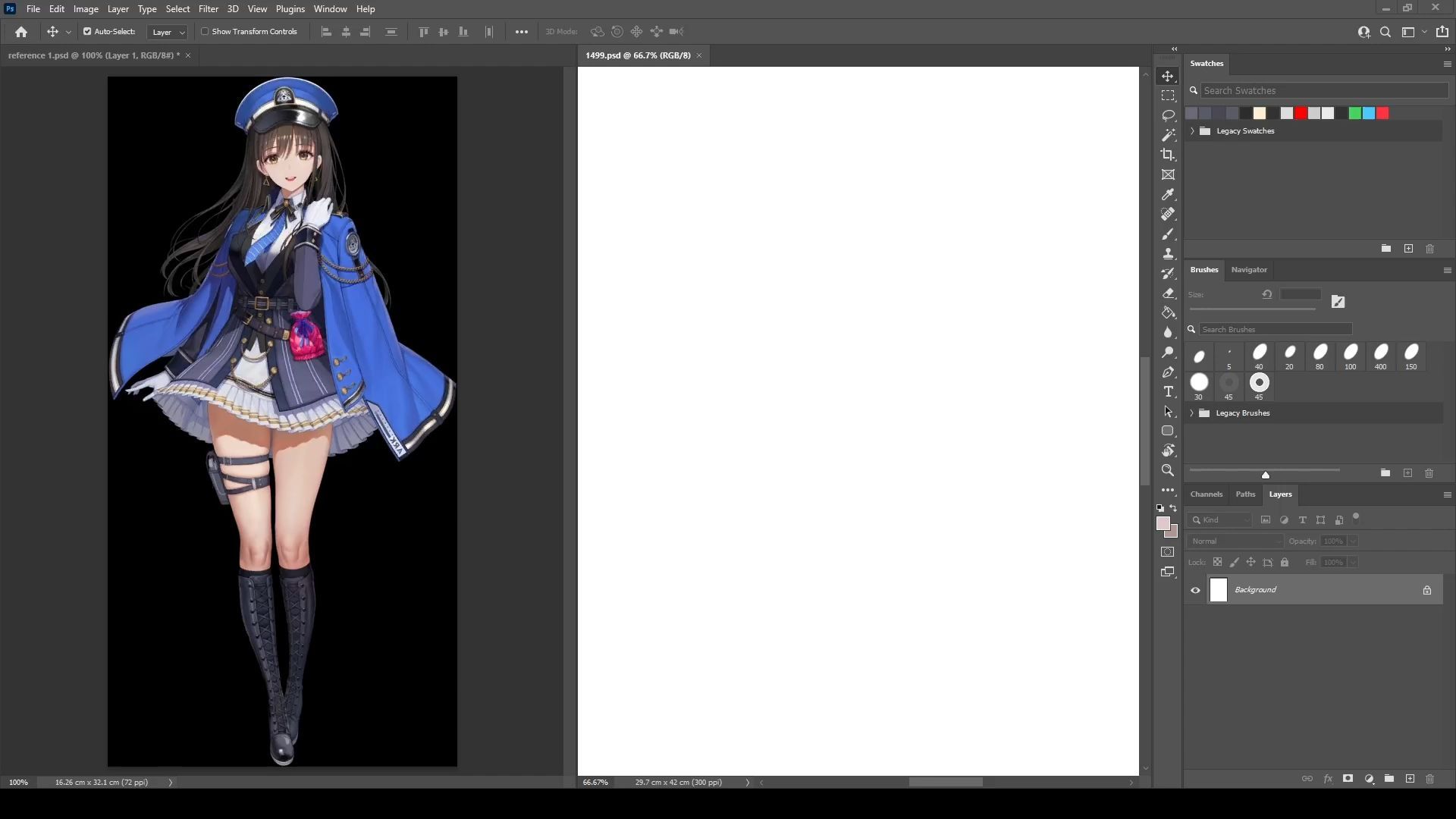Select the Crop tool

pos(1168,155)
